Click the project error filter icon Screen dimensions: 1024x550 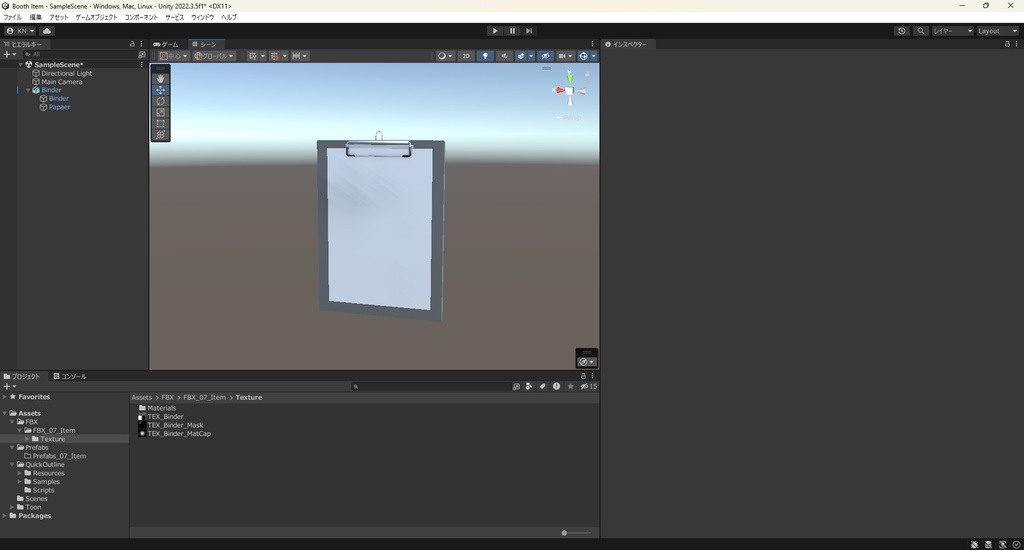tap(556, 387)
